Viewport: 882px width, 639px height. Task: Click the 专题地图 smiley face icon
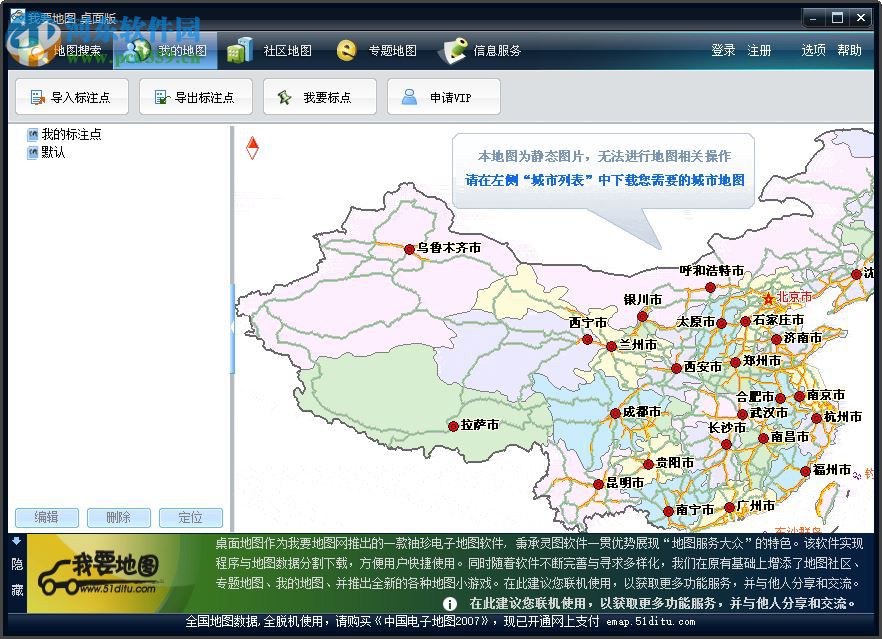(x=346, y=50)
